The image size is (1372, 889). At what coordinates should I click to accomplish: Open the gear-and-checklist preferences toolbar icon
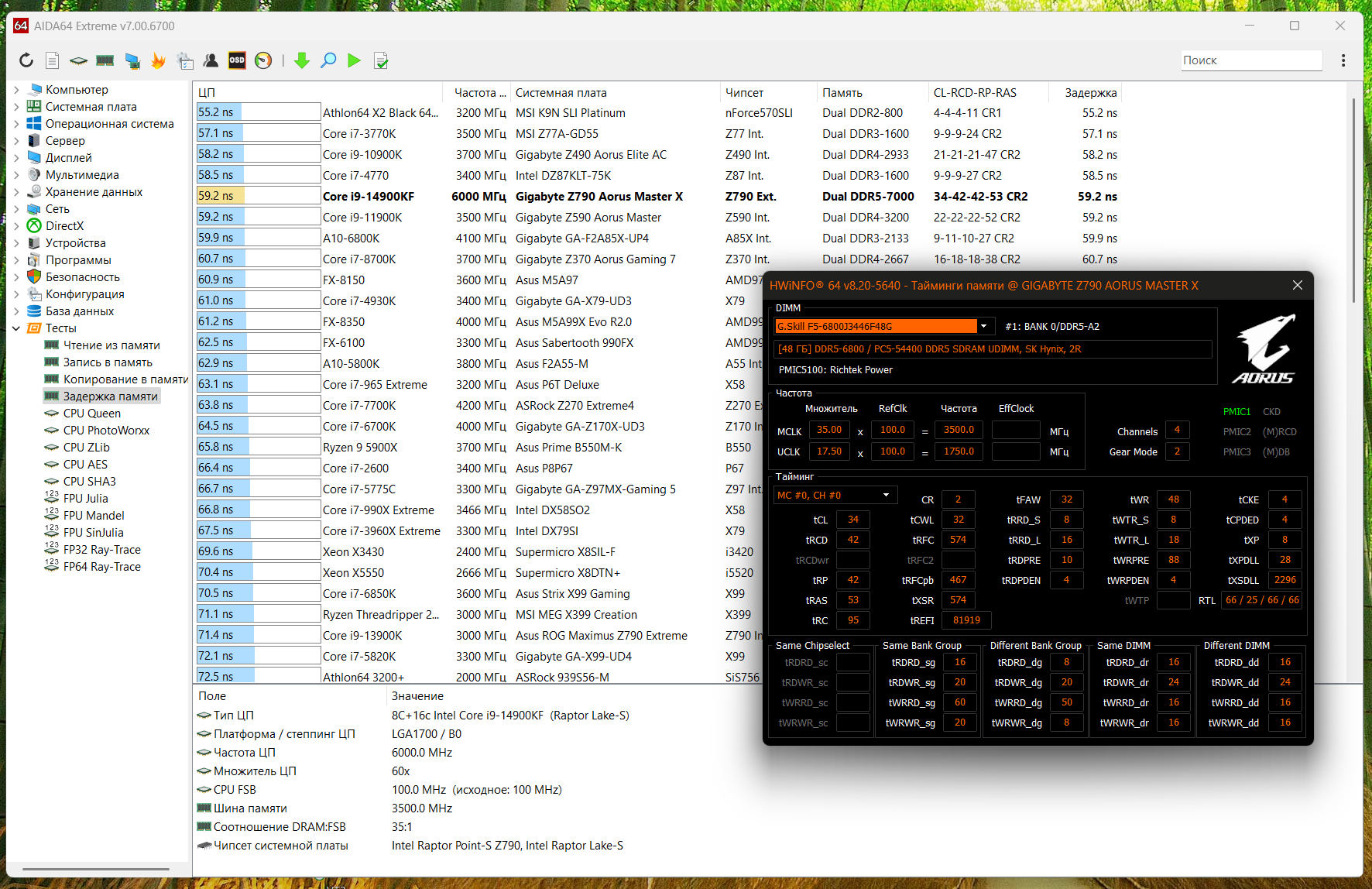pyautogui.click(x=185, y=60)
